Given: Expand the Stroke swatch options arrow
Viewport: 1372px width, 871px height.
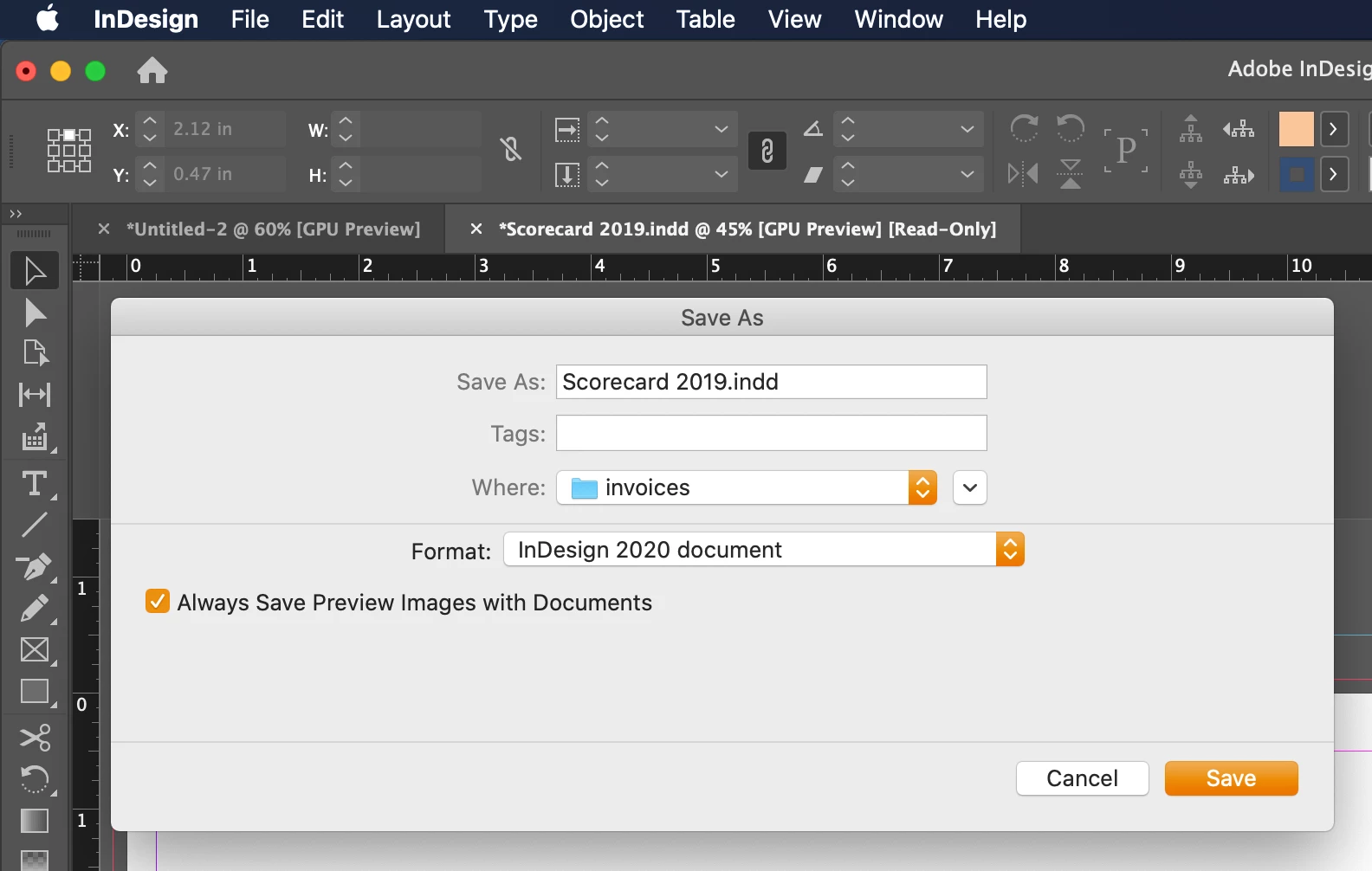Looking at the screenshot, I should 1334,174.
